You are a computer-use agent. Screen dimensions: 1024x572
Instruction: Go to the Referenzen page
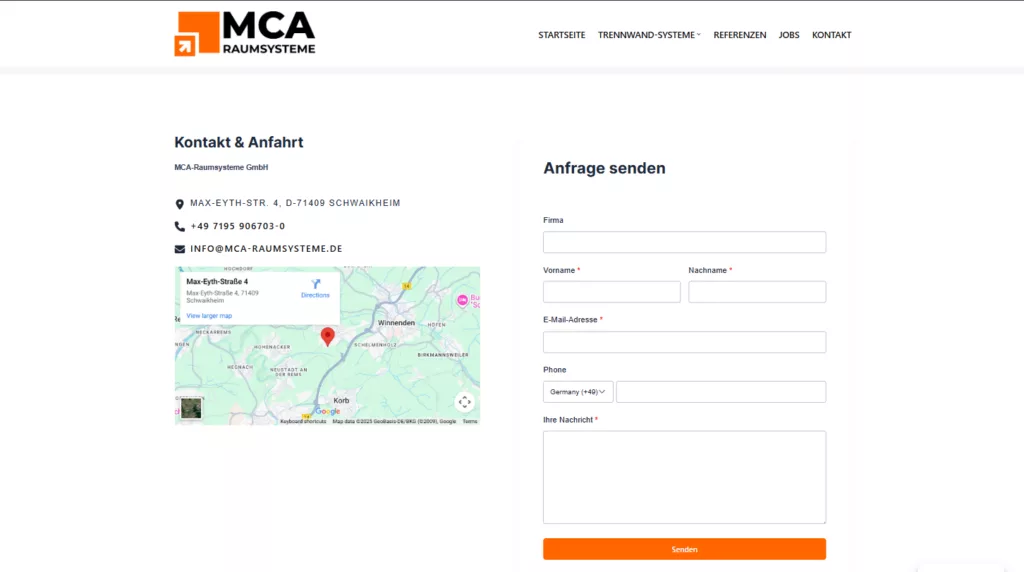coord(739,35)
